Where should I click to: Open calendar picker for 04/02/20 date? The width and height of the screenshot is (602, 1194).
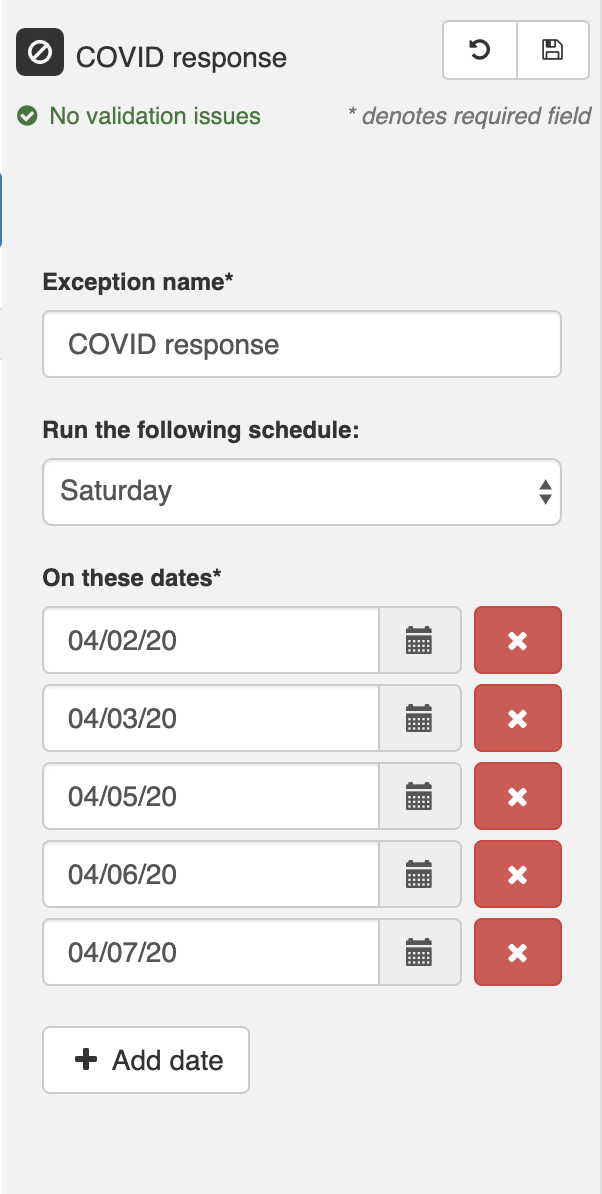419,640
